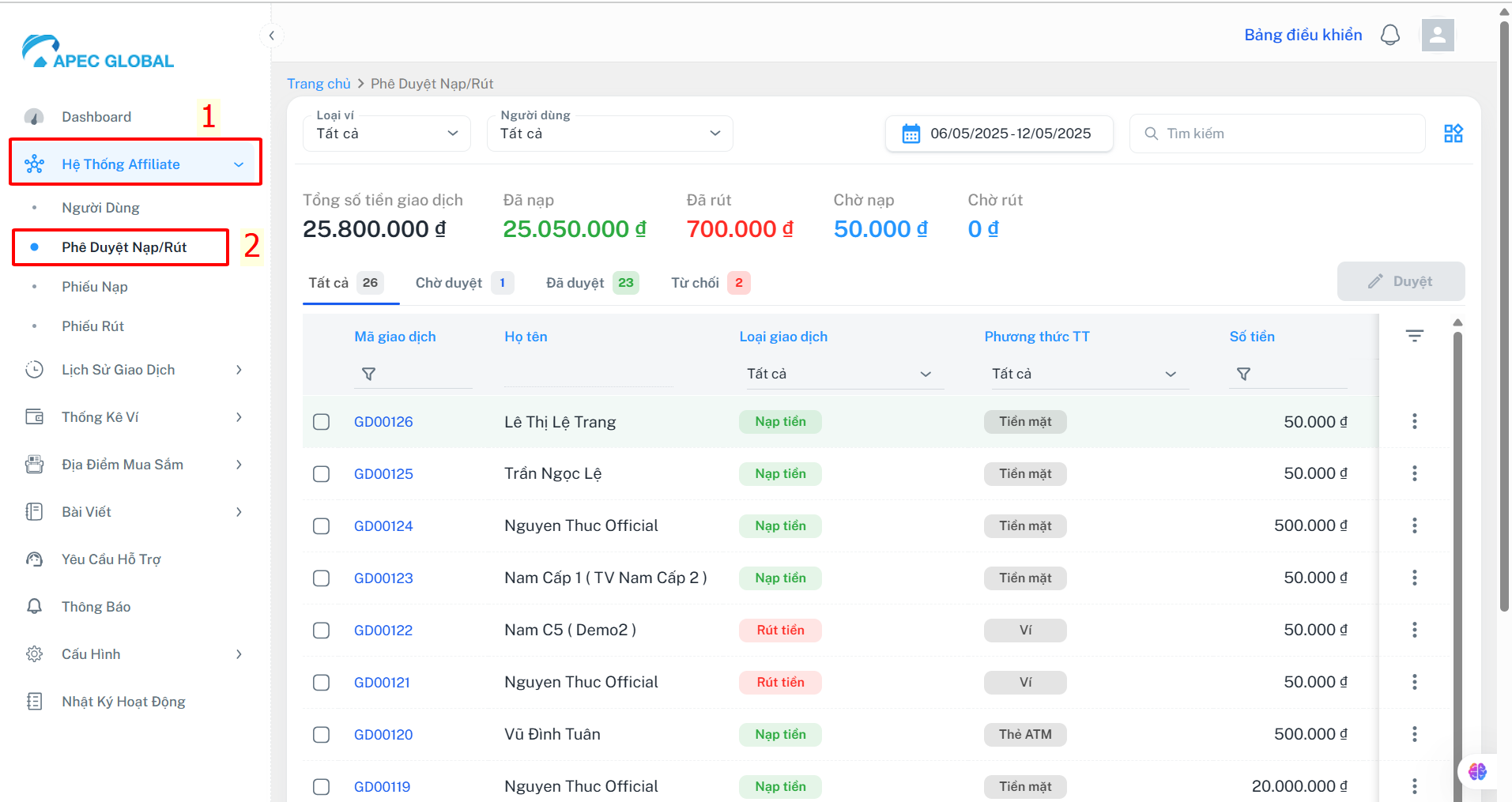Expand the Người dùng dropdown
1512x802 pixels.
pos(610,134)
